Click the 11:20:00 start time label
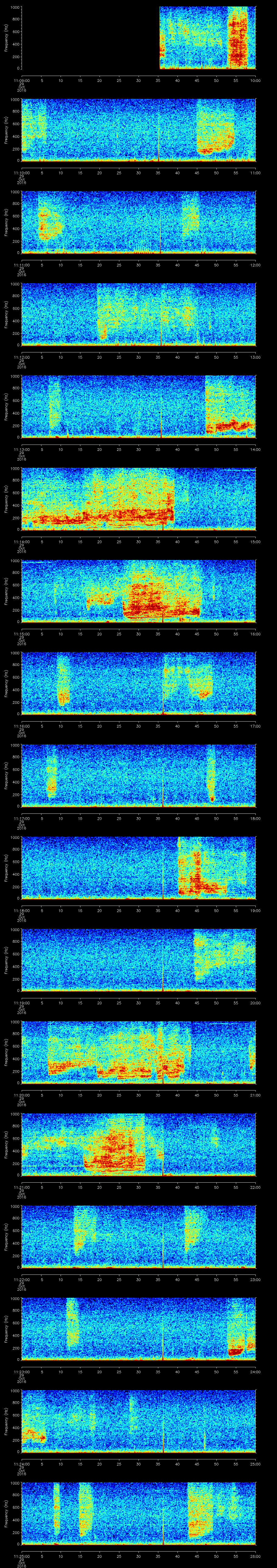 21,1095
